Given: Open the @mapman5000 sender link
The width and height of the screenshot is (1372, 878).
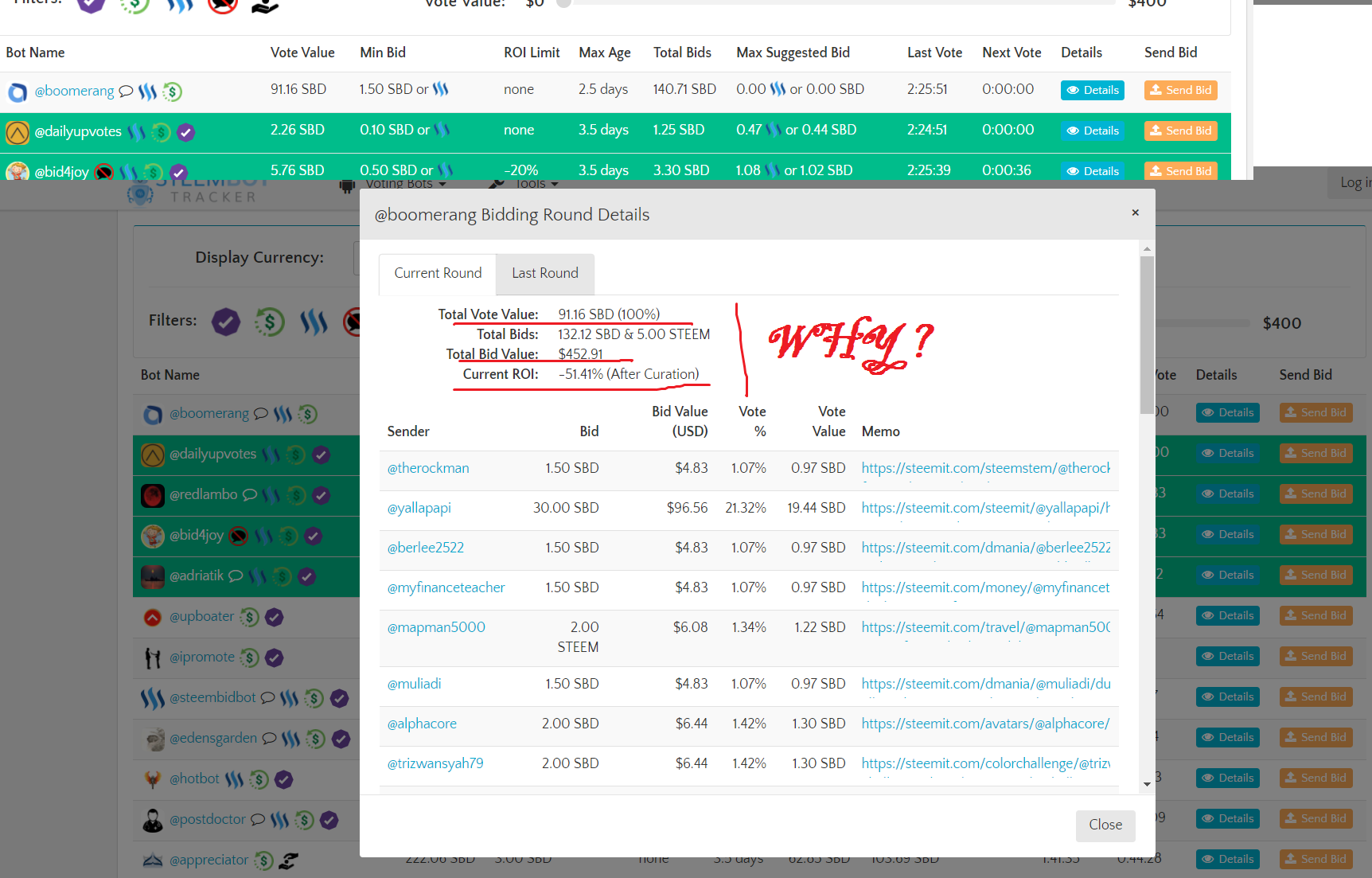Looking at the screenshot, I should click(x=436, y=627).
